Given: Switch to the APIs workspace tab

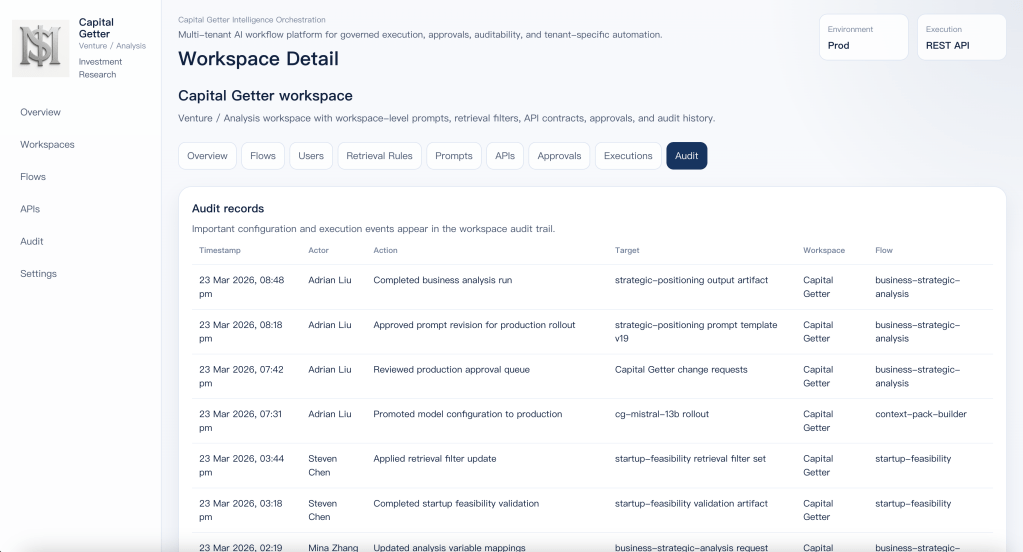Looking at the screenshot, I should tap(505, 156).
